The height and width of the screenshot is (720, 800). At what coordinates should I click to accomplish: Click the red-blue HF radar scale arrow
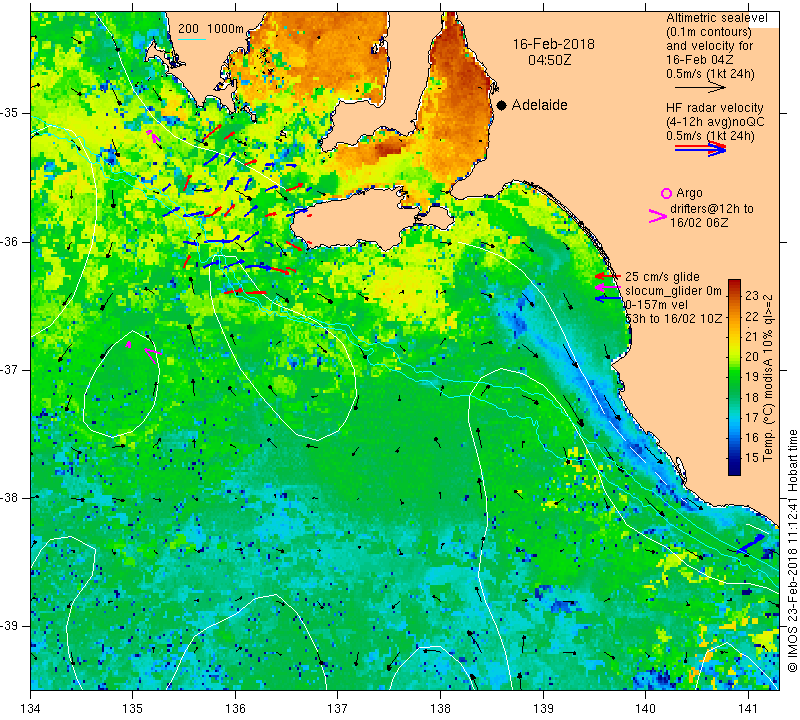pos(700,149)
